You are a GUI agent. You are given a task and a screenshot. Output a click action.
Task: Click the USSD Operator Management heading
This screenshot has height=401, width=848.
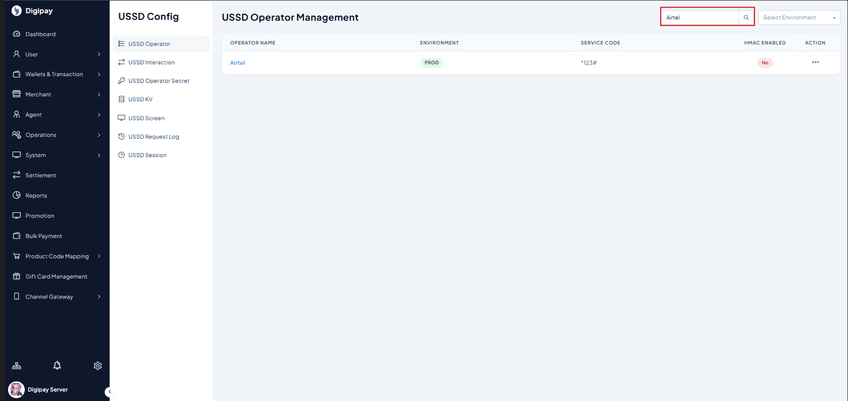click(290, 17)
